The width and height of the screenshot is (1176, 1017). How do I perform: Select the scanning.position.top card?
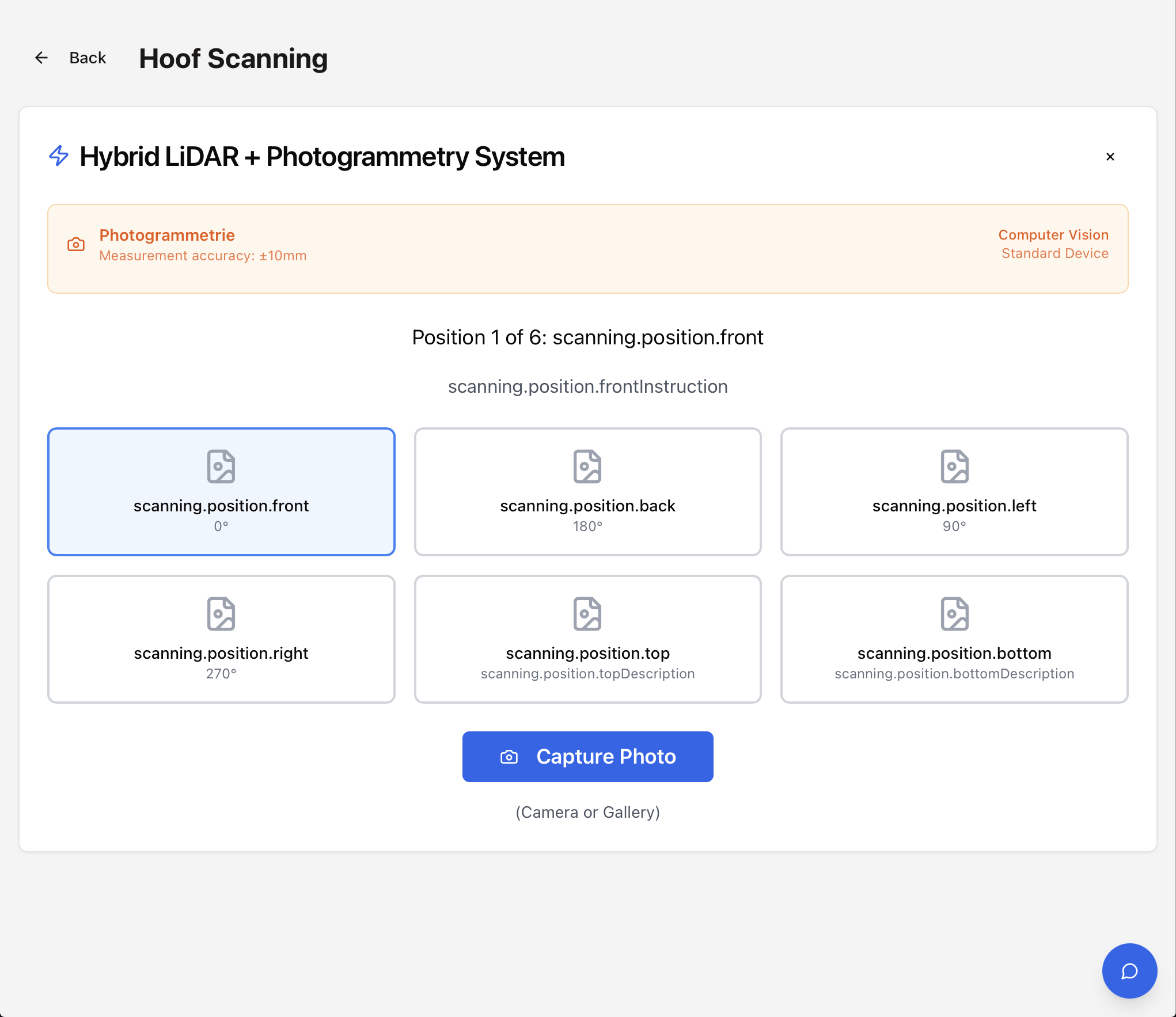(587, 654)
